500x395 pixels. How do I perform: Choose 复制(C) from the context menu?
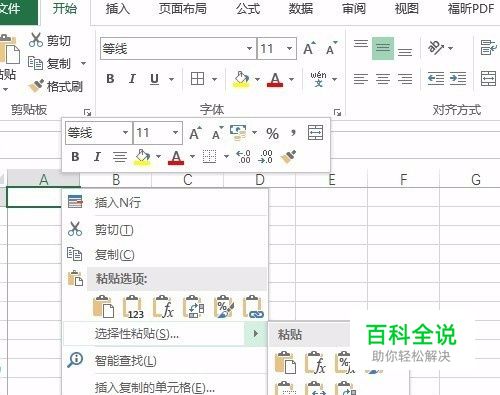point(165,255)
